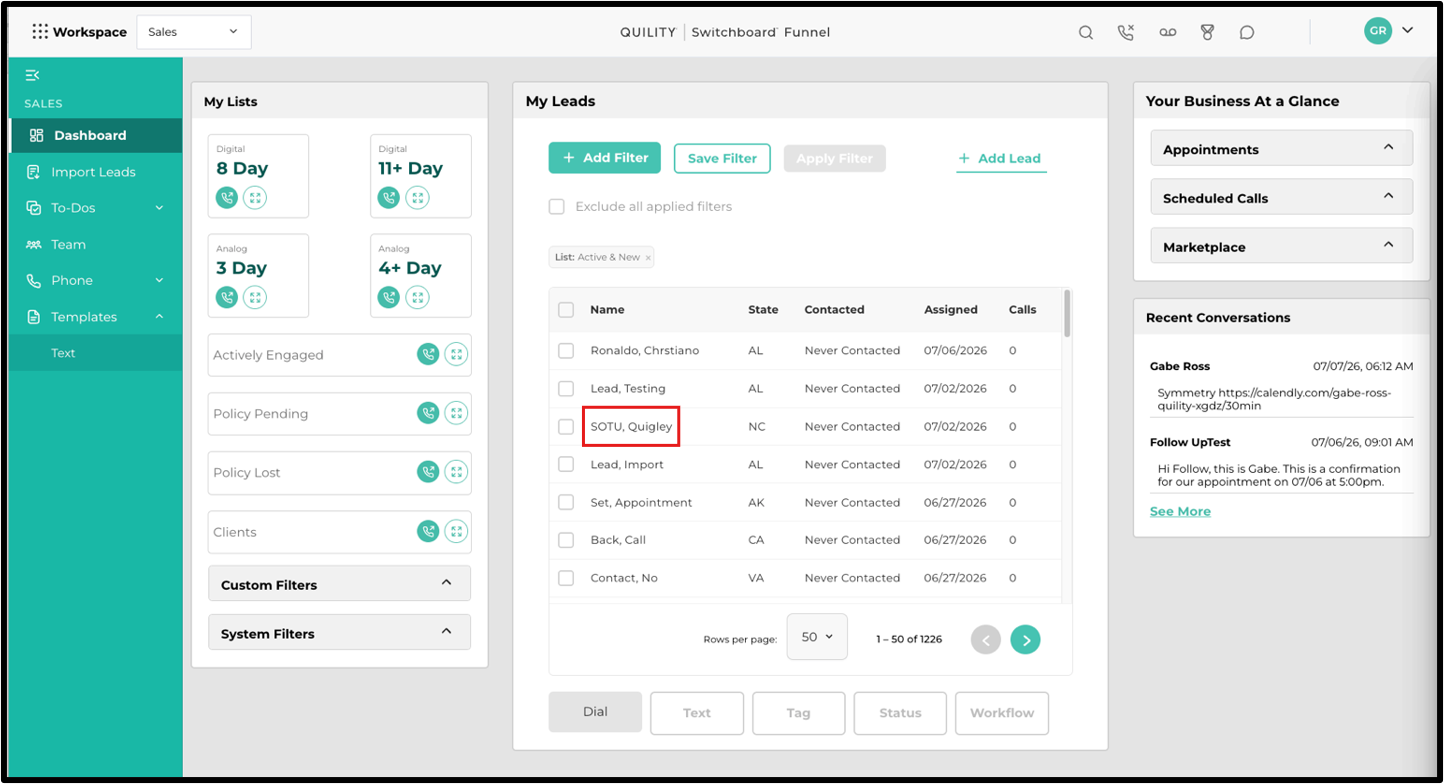This screenshot has width=1444, height=784.
Task: Open the chat bubble icon in header
Action: tap(1247, 32)
